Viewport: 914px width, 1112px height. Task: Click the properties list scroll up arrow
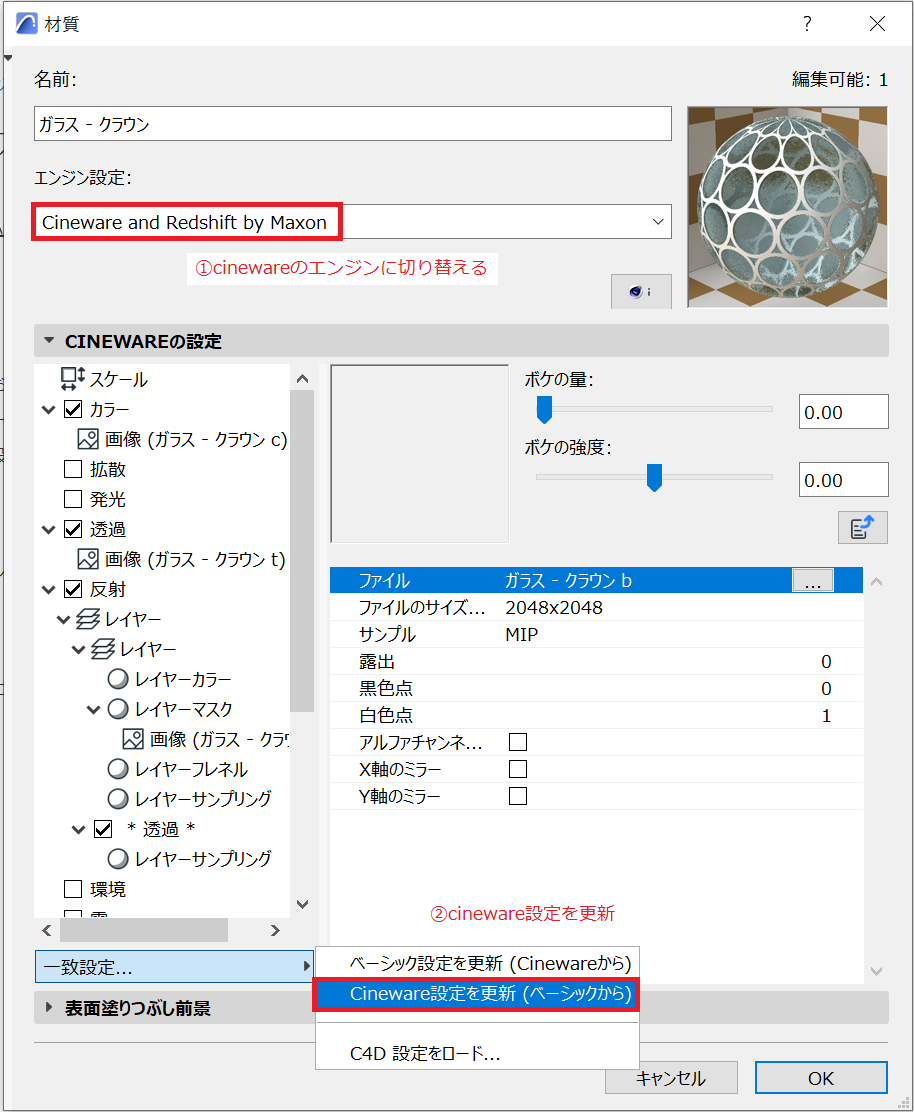coord(876,582)
